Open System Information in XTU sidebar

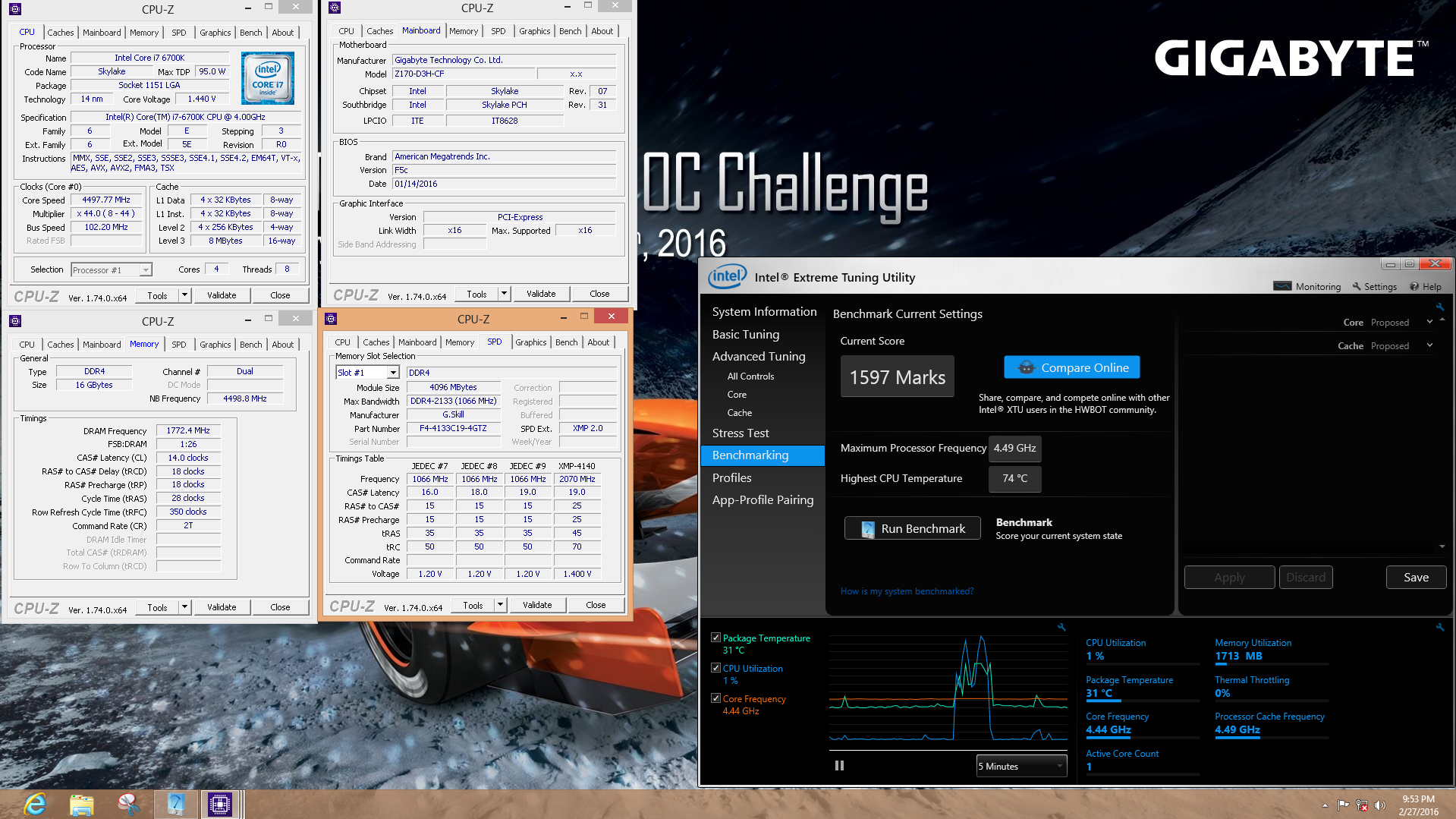[764, 312]
